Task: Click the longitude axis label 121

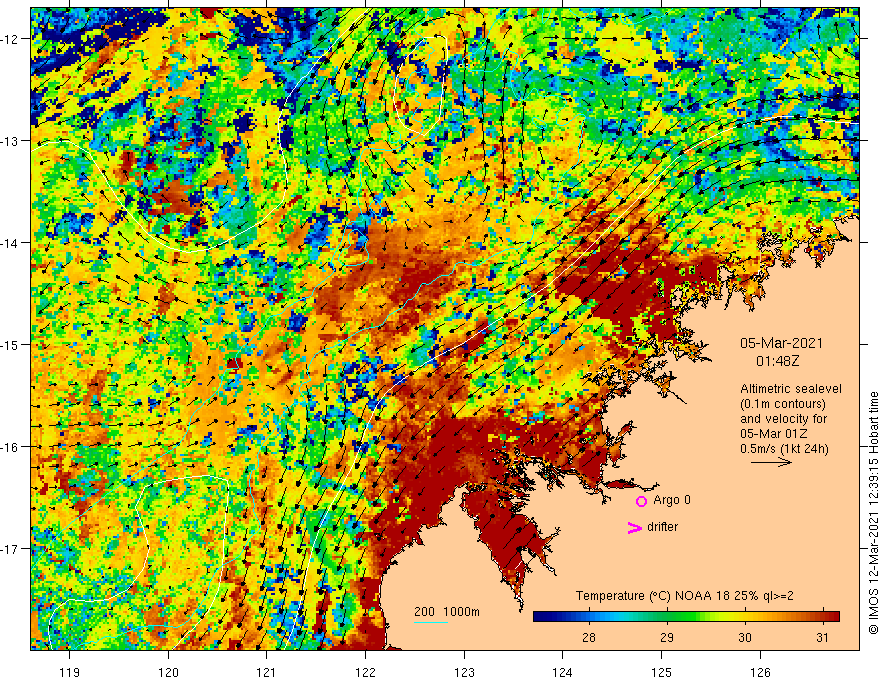Action: tap(266, 672)
